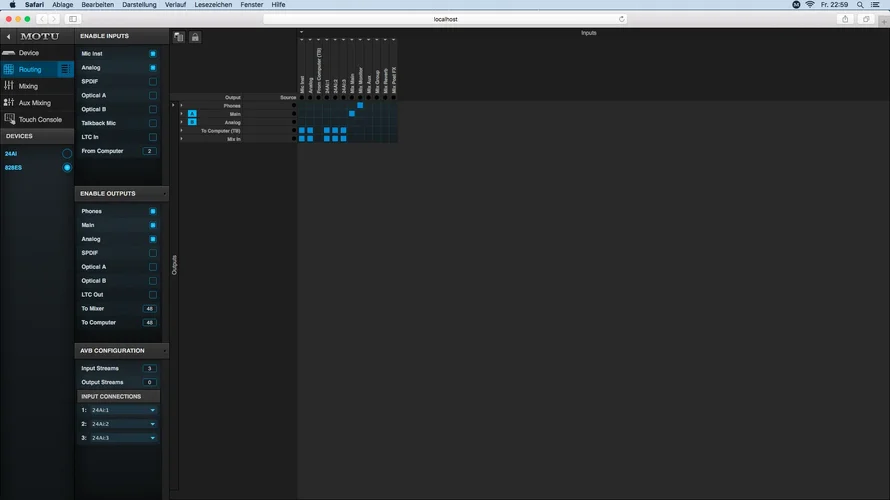Screen dimensions: 890x500
Task: Disable the Mic Inst input checkbox
Action: pyautogui.click(x=153, y=53)
